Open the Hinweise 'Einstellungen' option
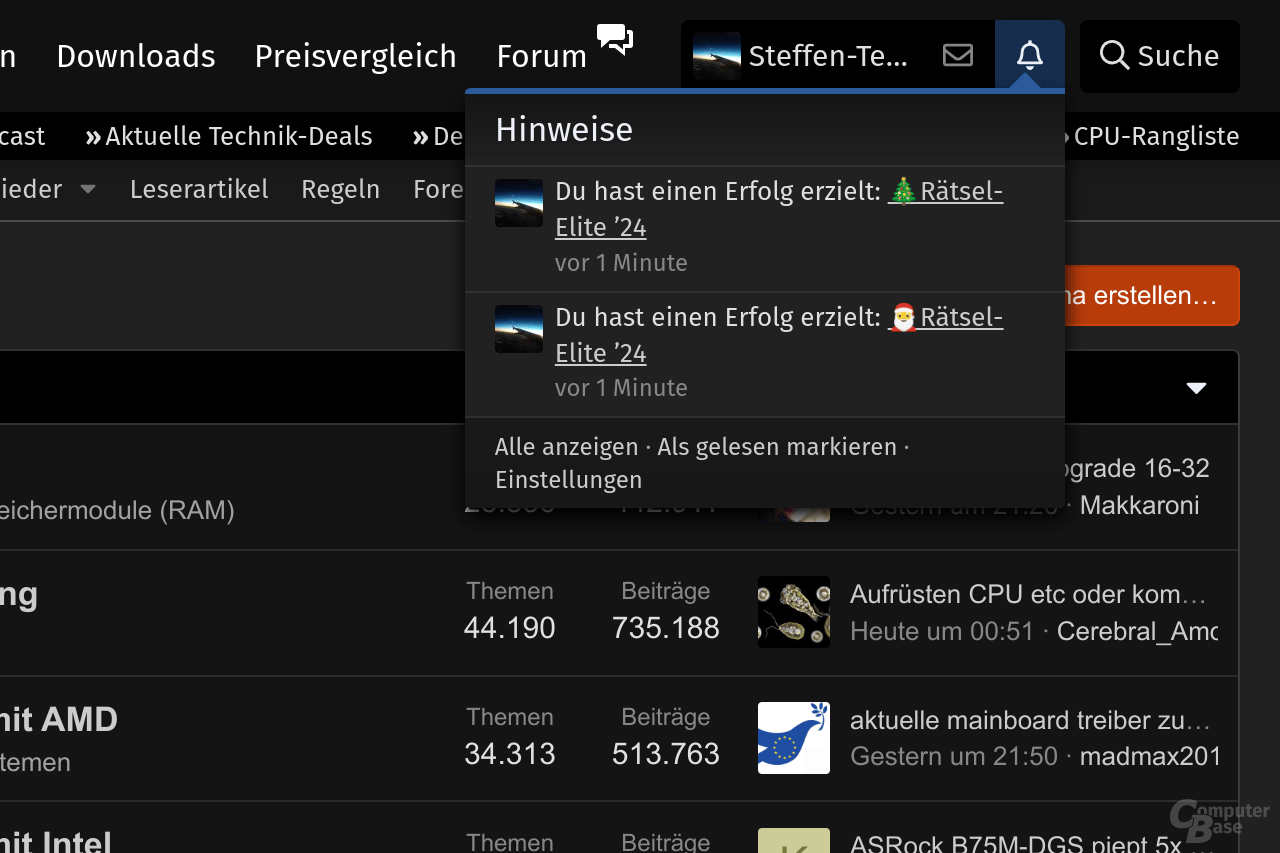The image size is (1280, 853). [x=568, y=479]
